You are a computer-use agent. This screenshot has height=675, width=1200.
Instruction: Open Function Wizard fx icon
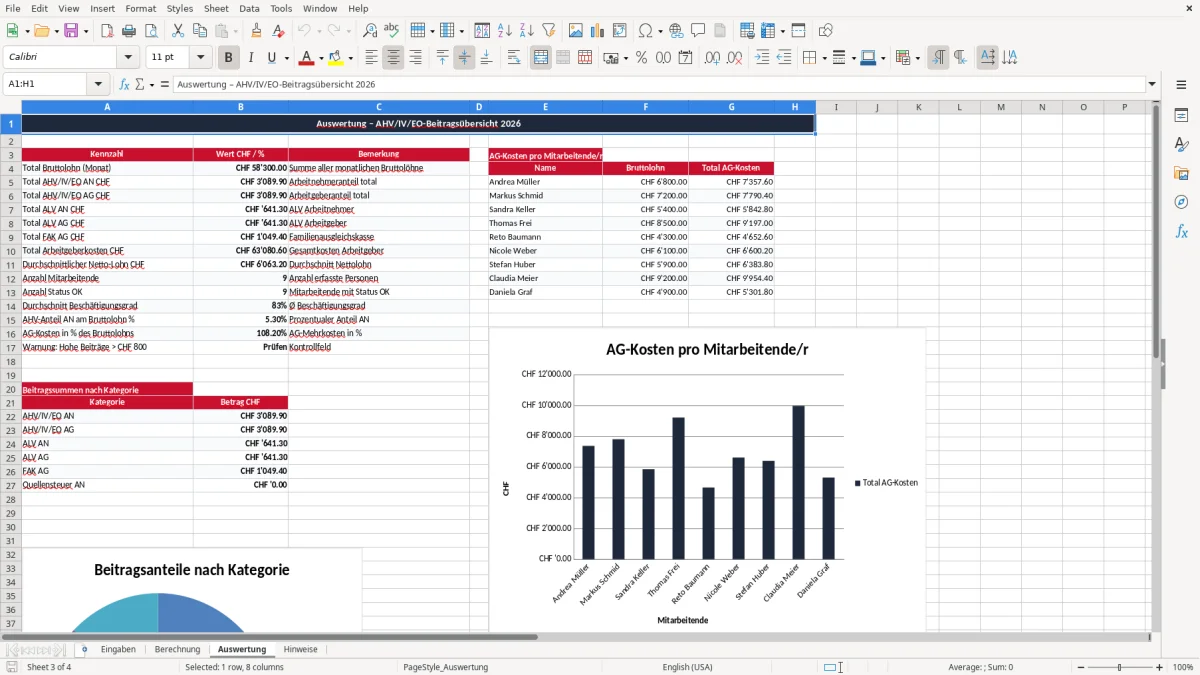(125, 85)
